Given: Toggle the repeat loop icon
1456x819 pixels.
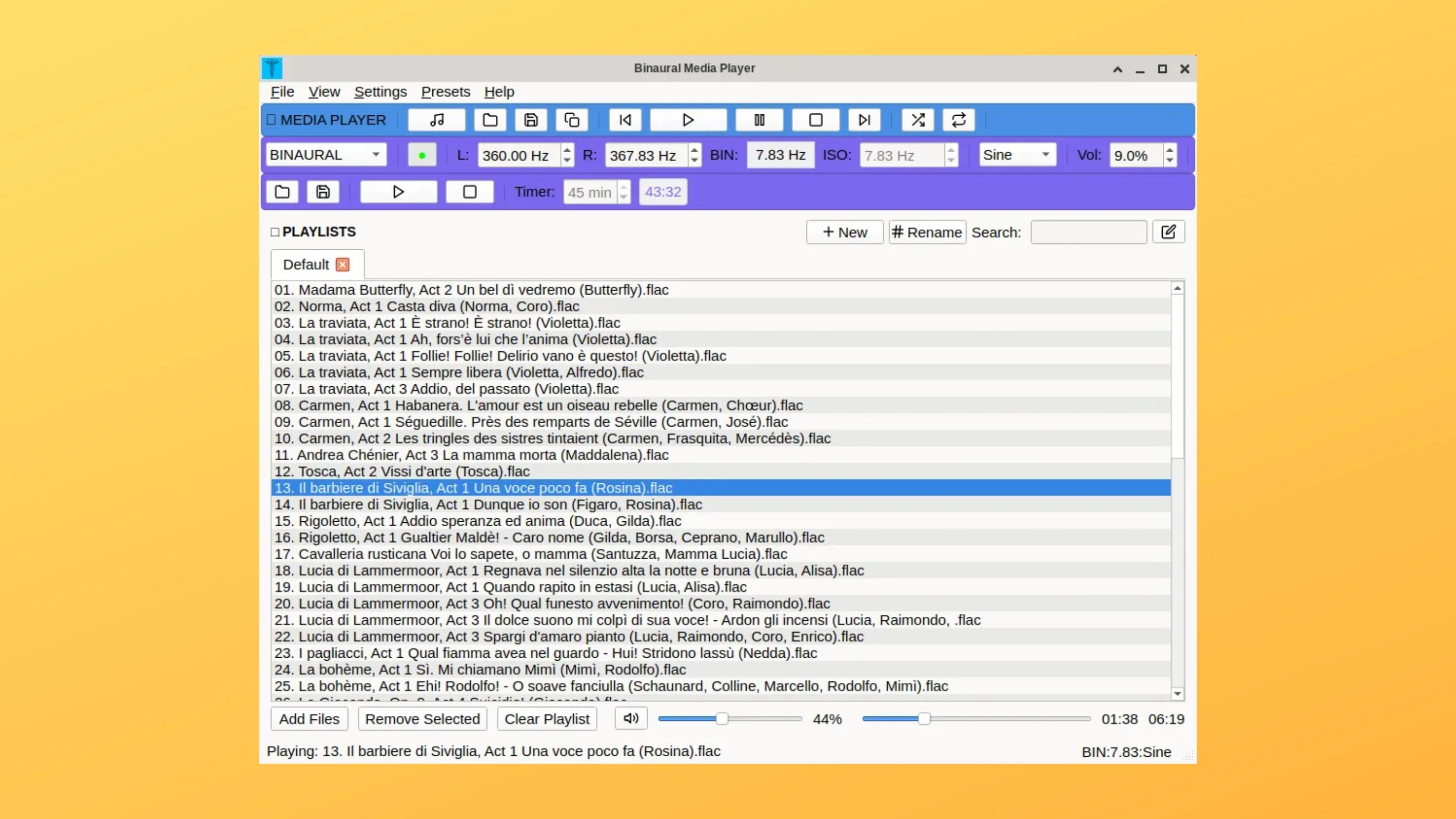Looking at the screenshot, I should [958, 120].
